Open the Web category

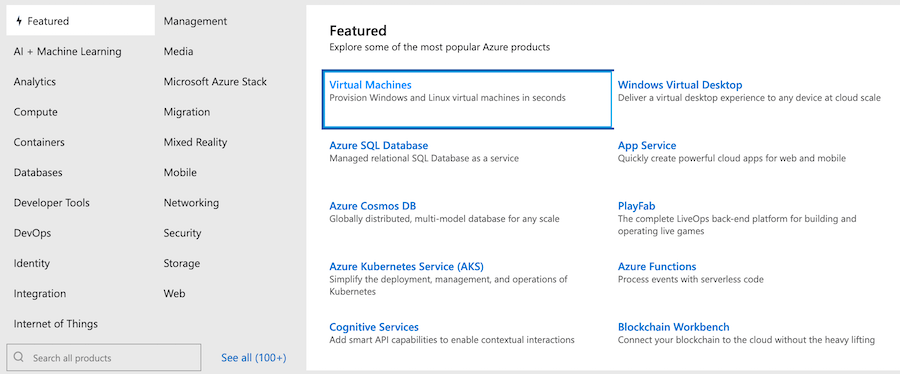pyautogui.click(x=174, y=294)
